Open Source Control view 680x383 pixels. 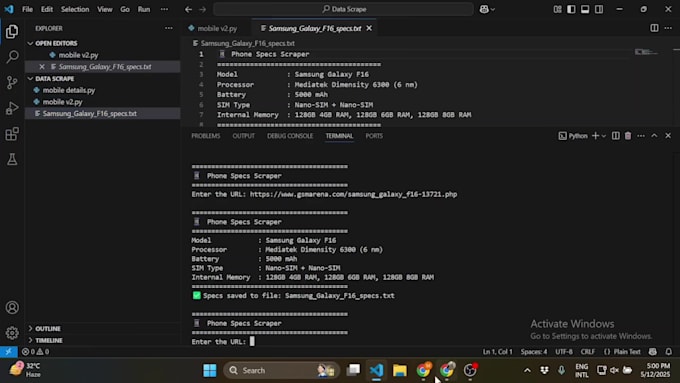pos(12,82)
